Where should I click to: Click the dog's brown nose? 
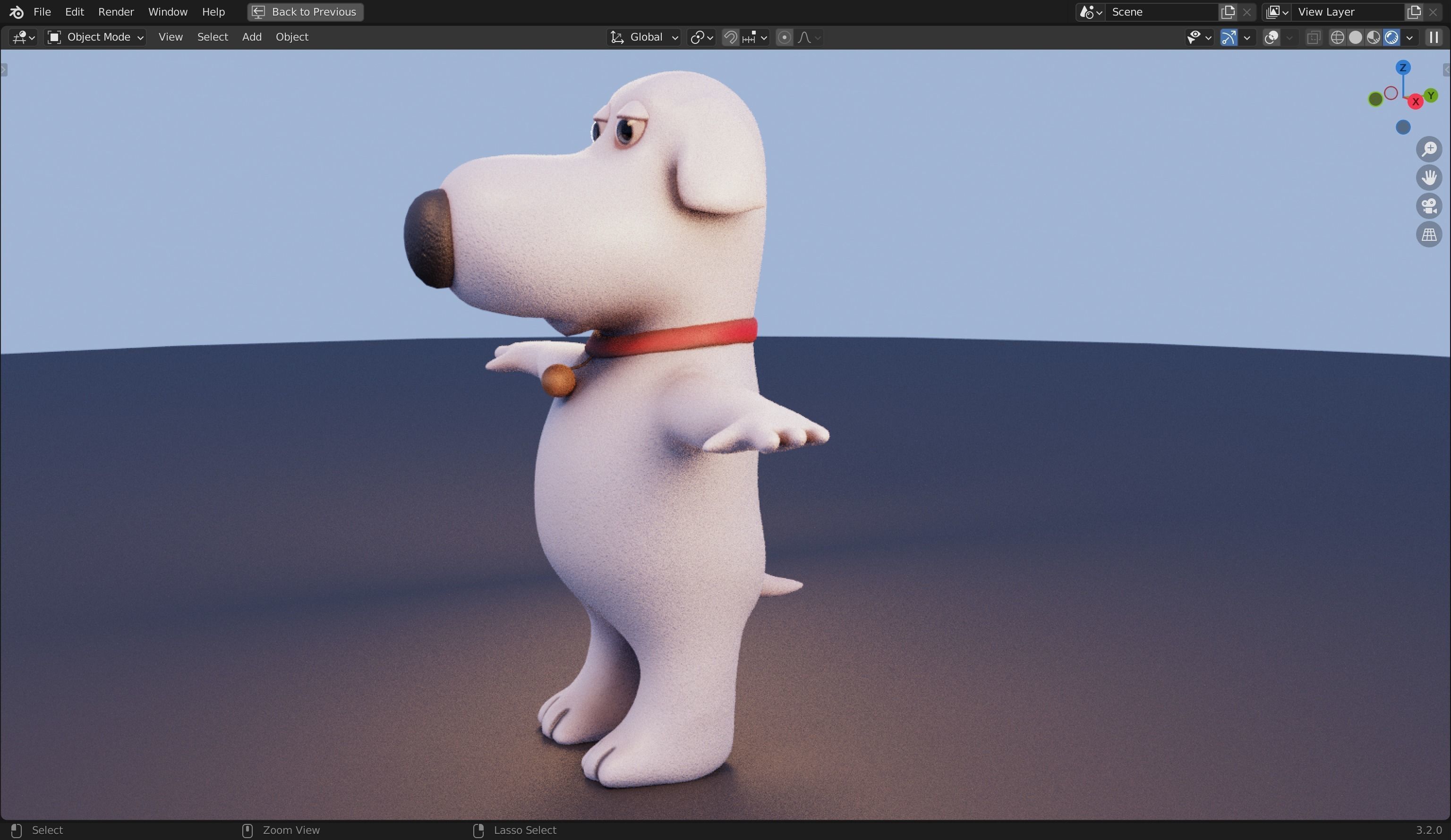tap(429, 239)
